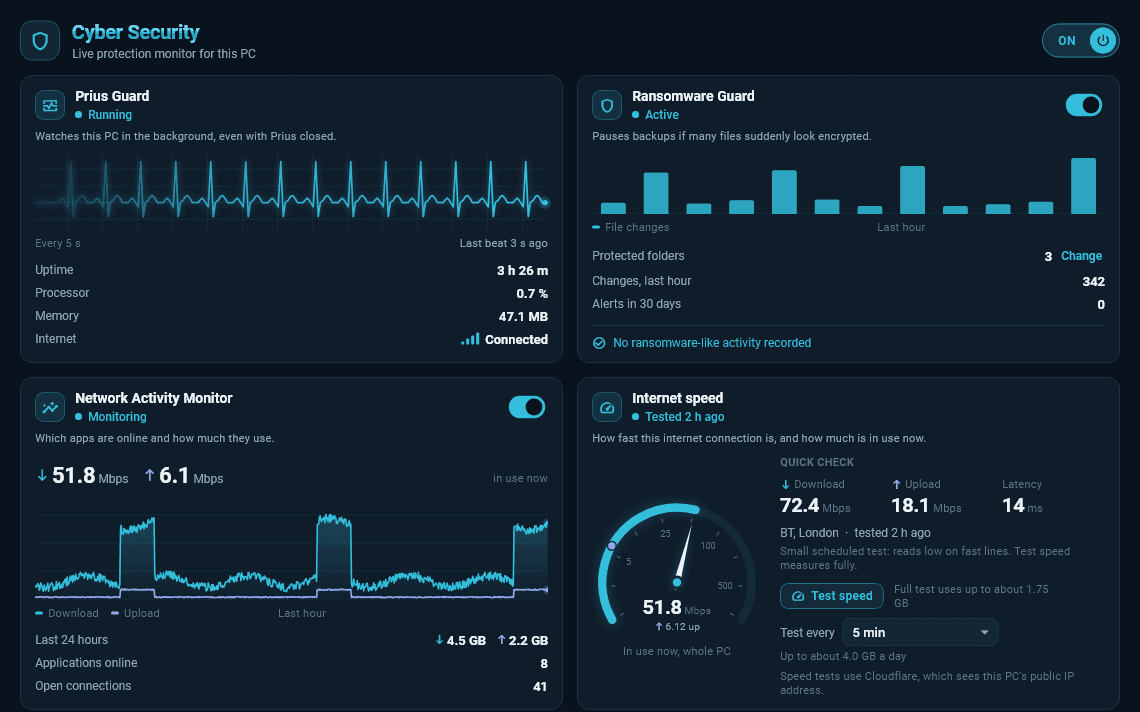Click the "342" changes last hour value
1140x712 pixels.
(1093, 281)
